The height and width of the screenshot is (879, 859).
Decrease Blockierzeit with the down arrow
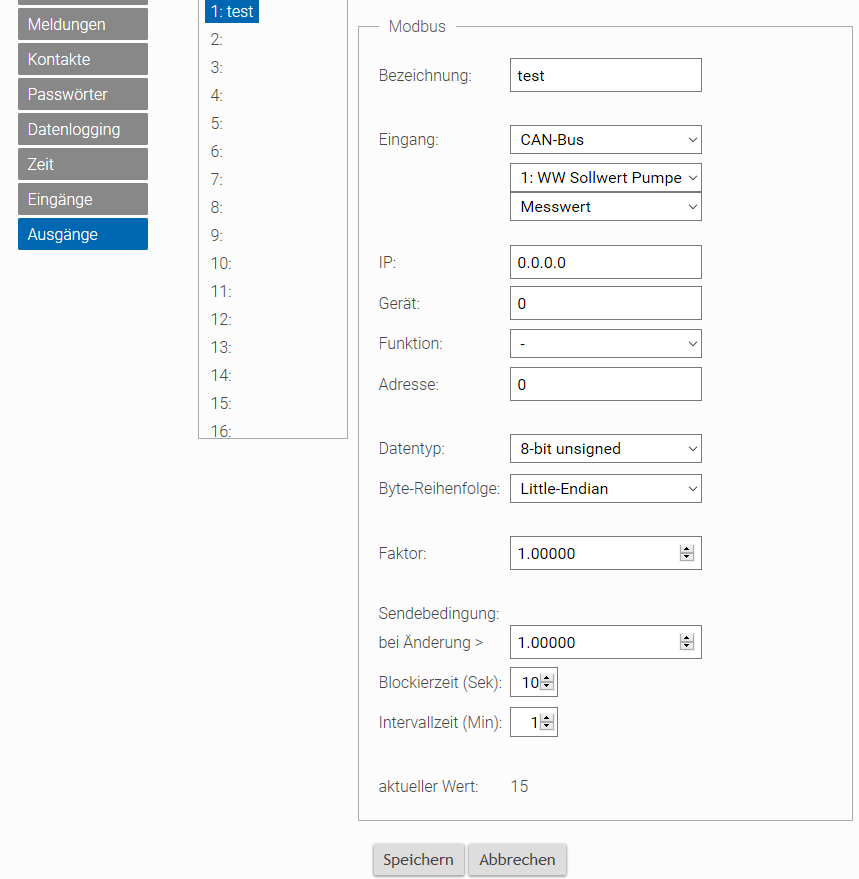coord(547,686)
